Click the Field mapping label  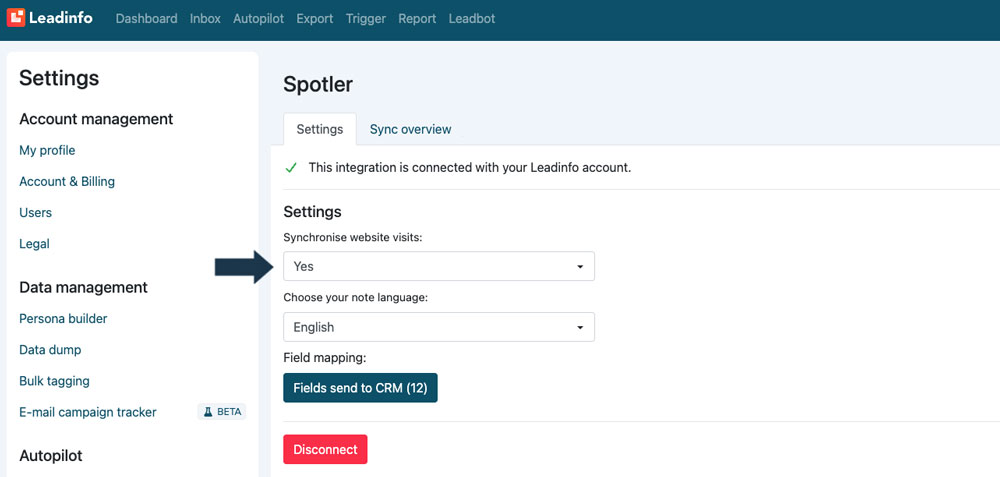point(325,358)
